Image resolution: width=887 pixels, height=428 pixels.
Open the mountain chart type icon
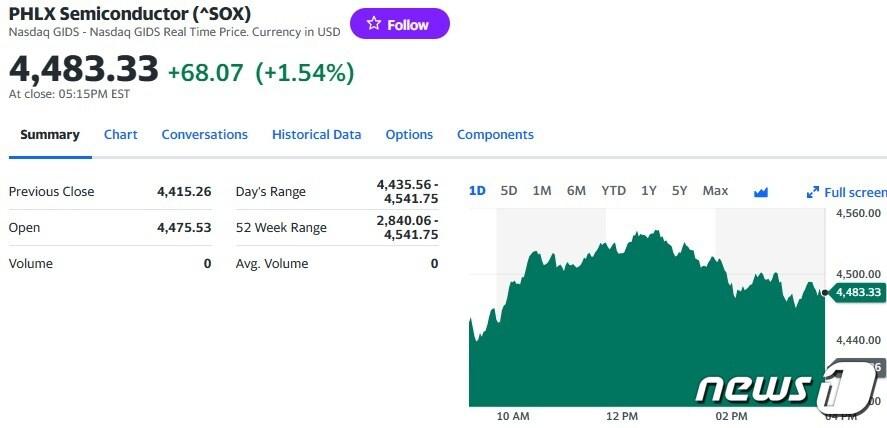(761, 192)
